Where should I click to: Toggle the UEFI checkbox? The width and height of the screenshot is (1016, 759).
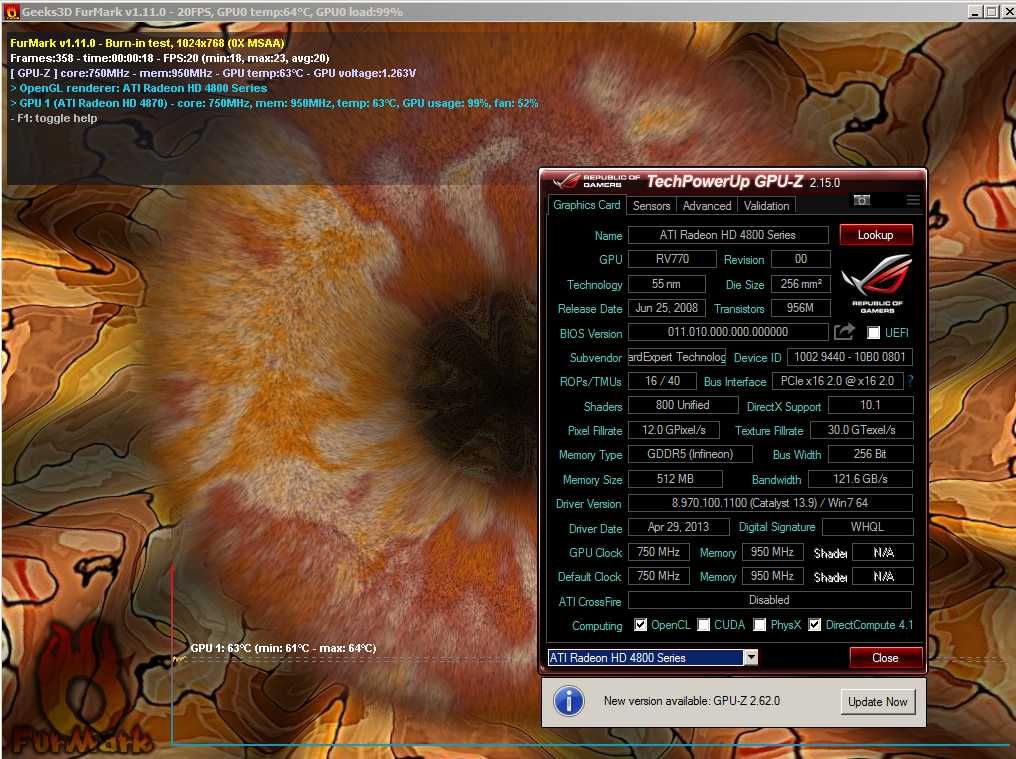tap(873, 333)
